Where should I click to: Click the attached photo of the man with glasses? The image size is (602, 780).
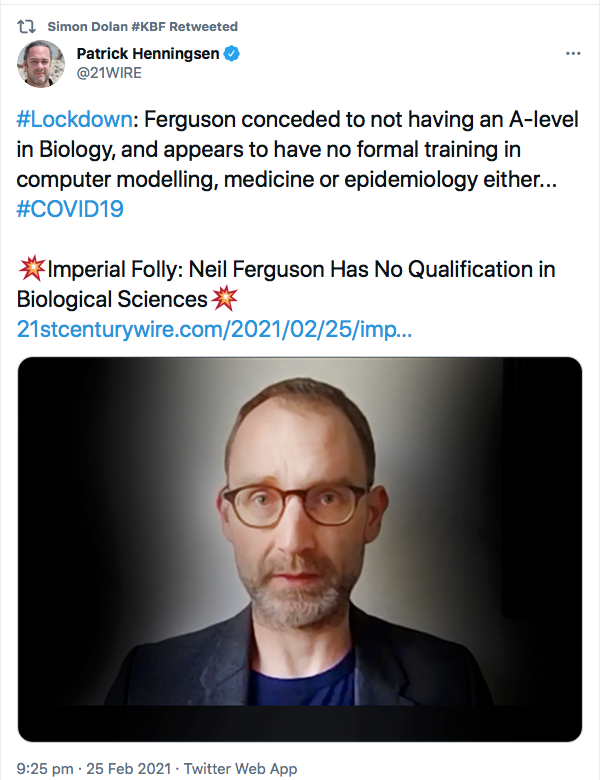click(300, 549)
